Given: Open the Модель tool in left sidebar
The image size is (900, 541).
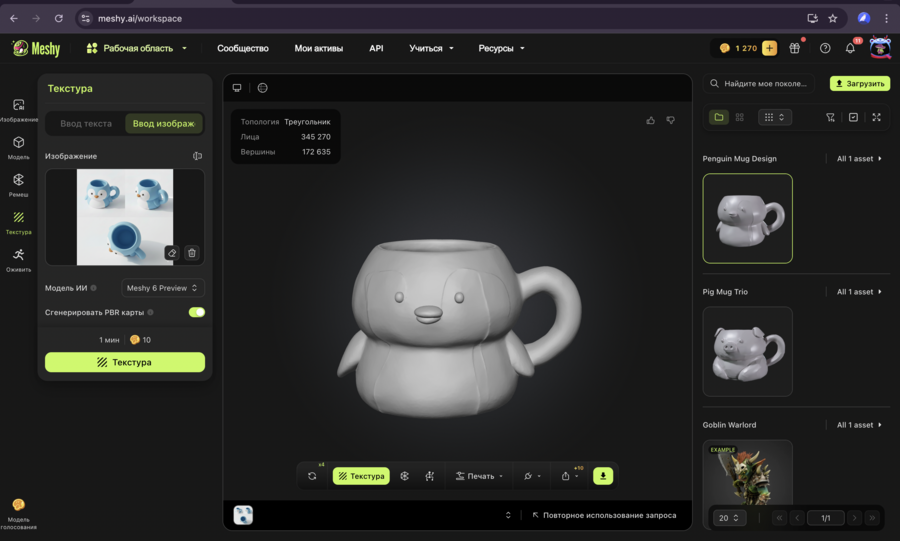Looking at the screenshot, I should [18, 147].
